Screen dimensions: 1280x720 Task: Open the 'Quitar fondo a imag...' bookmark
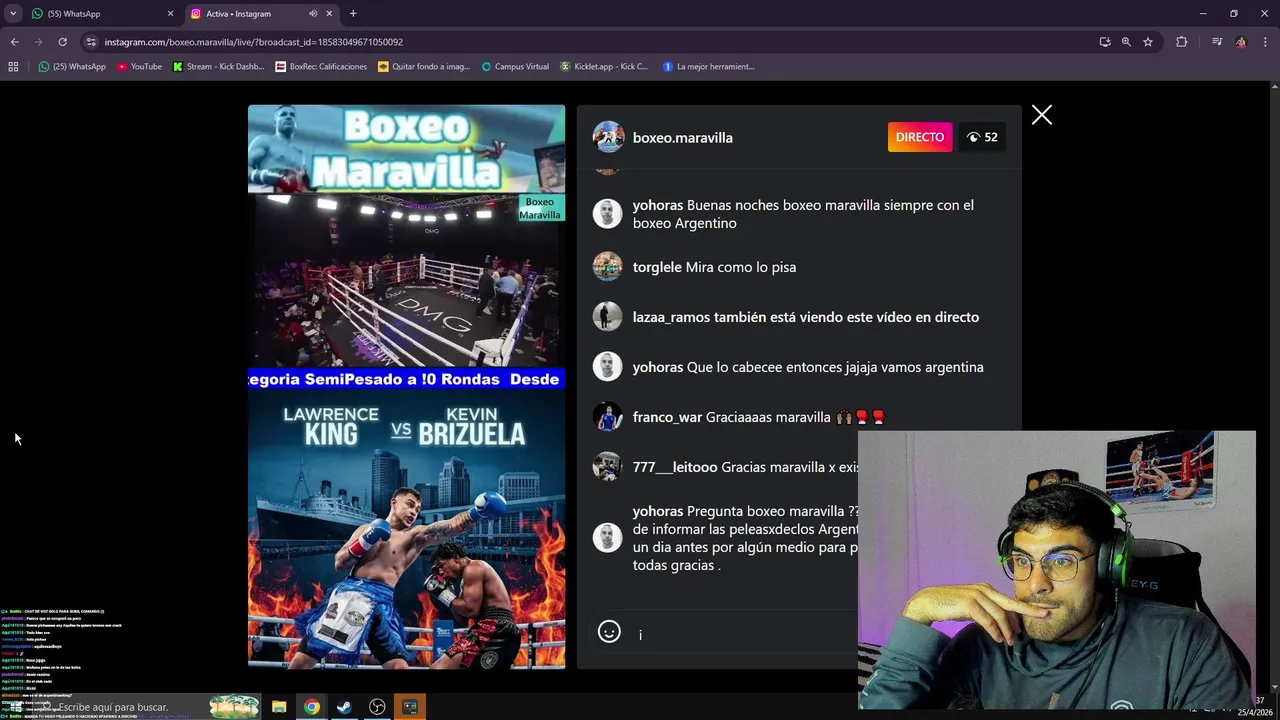[424, 67]
